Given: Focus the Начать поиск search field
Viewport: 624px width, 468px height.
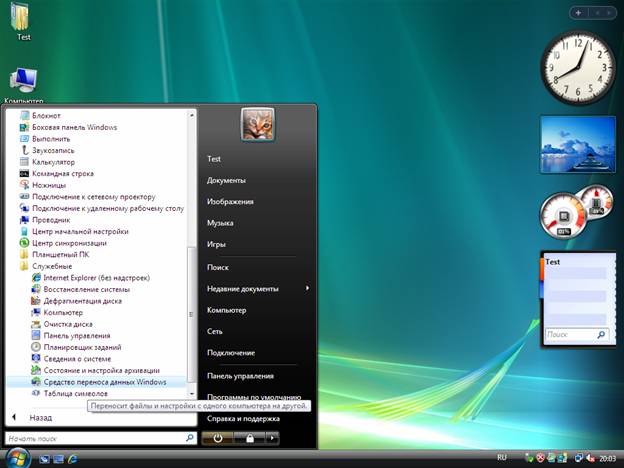Looking at the screenshot, I should 101,438.
